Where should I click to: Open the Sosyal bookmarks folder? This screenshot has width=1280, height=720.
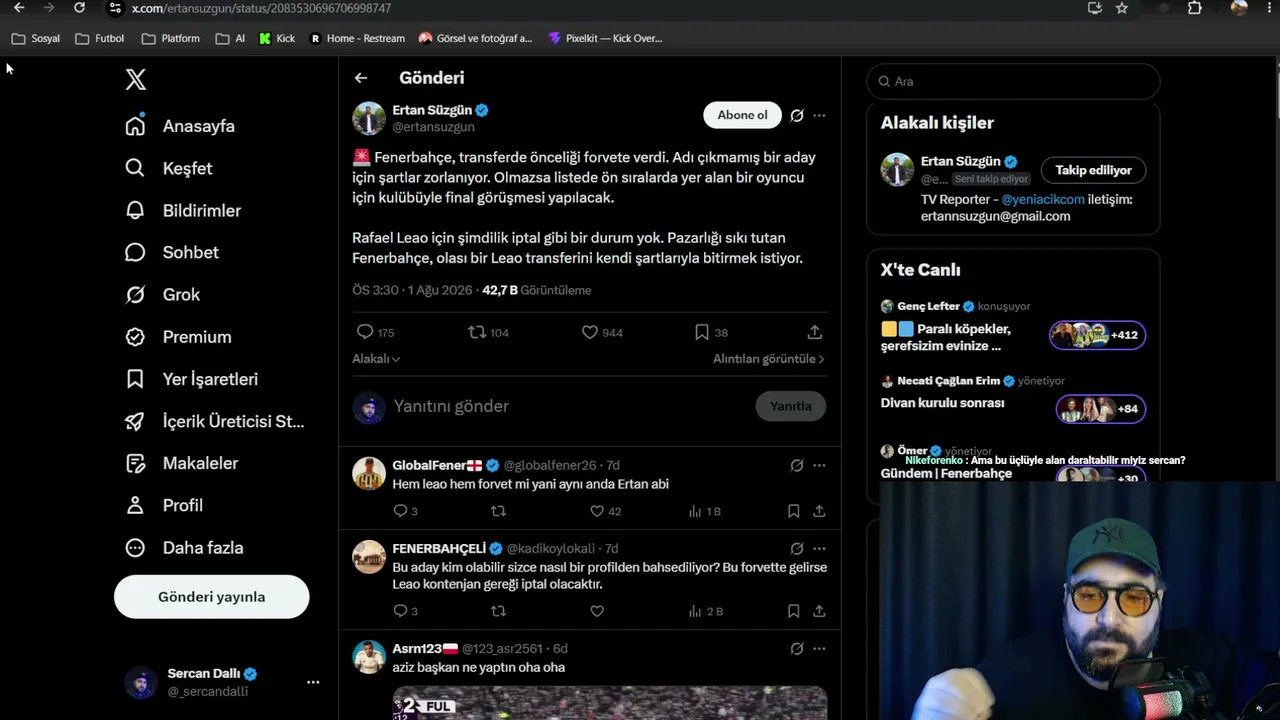35,39
